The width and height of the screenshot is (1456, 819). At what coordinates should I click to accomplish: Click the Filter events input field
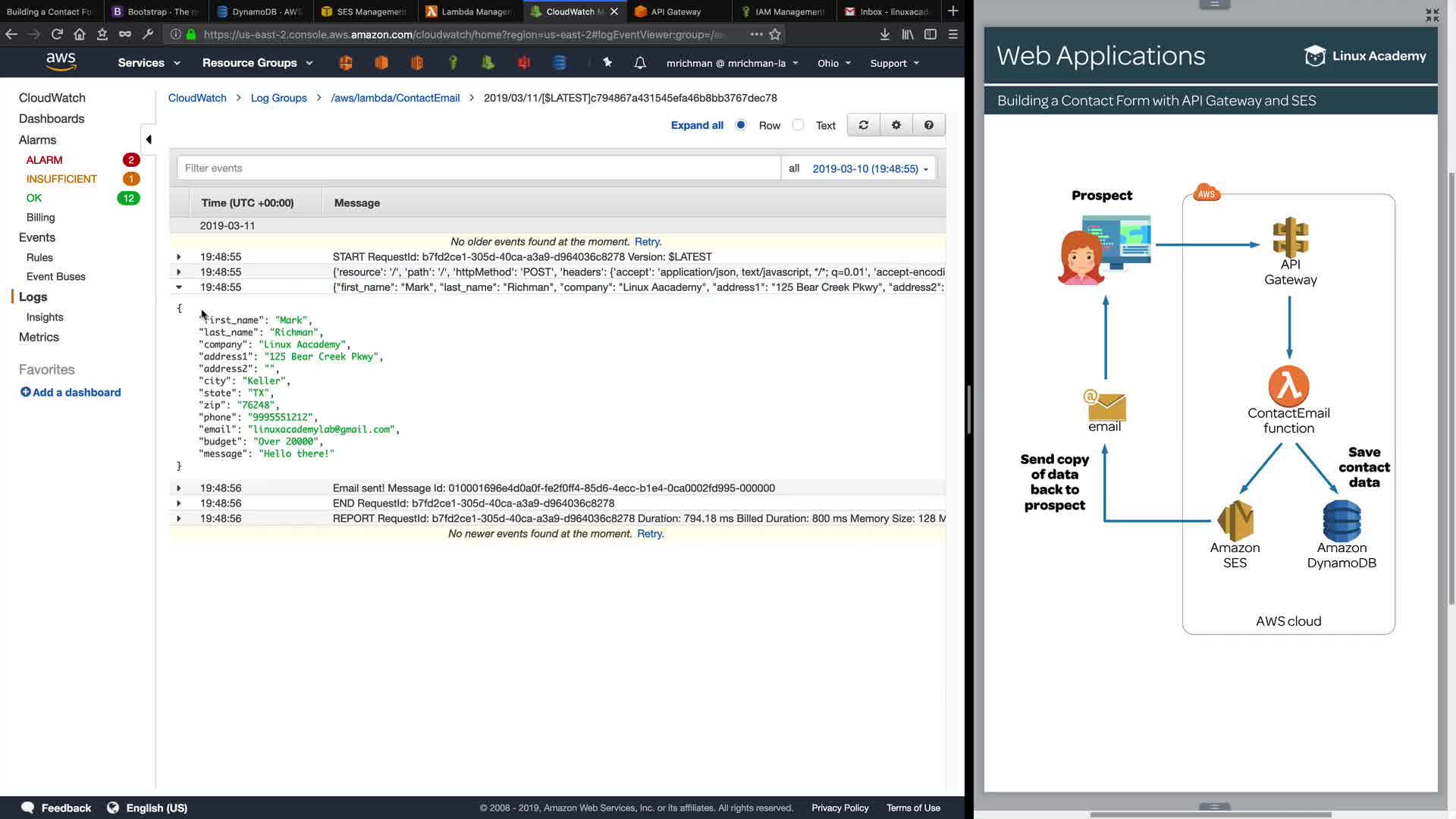[478, 168]
